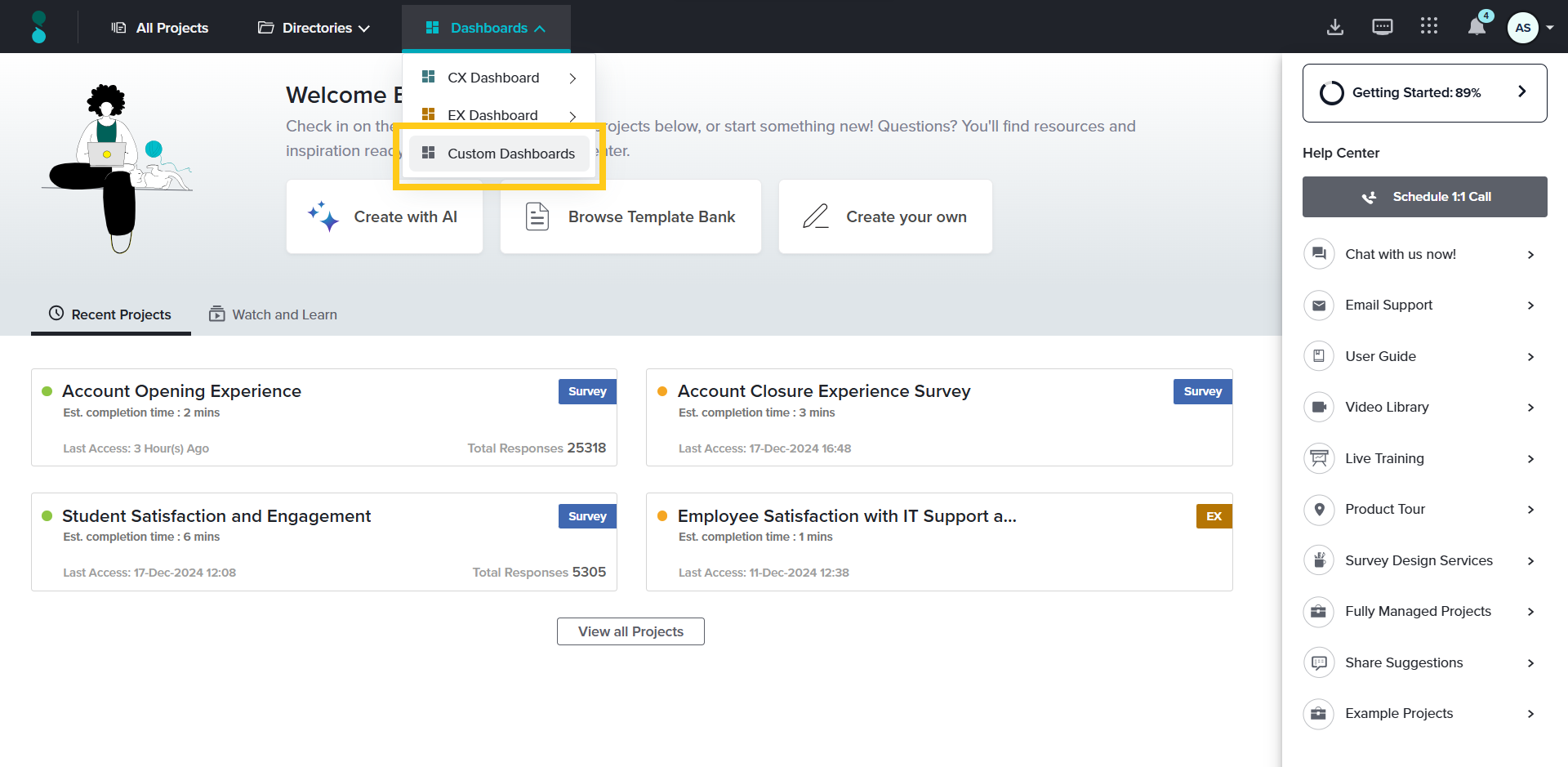Screen dimensions: 1568x767
Task: Click the Chat with us now icon
Action: pyautogui.click(x=1318, y=254)
